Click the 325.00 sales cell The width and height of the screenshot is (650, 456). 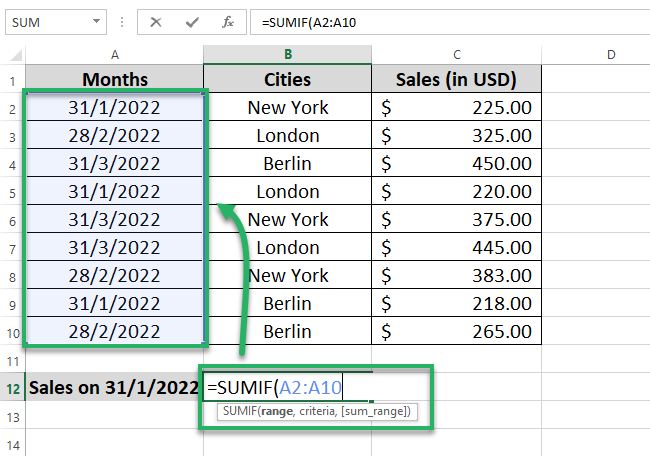[x=456, y=135]
